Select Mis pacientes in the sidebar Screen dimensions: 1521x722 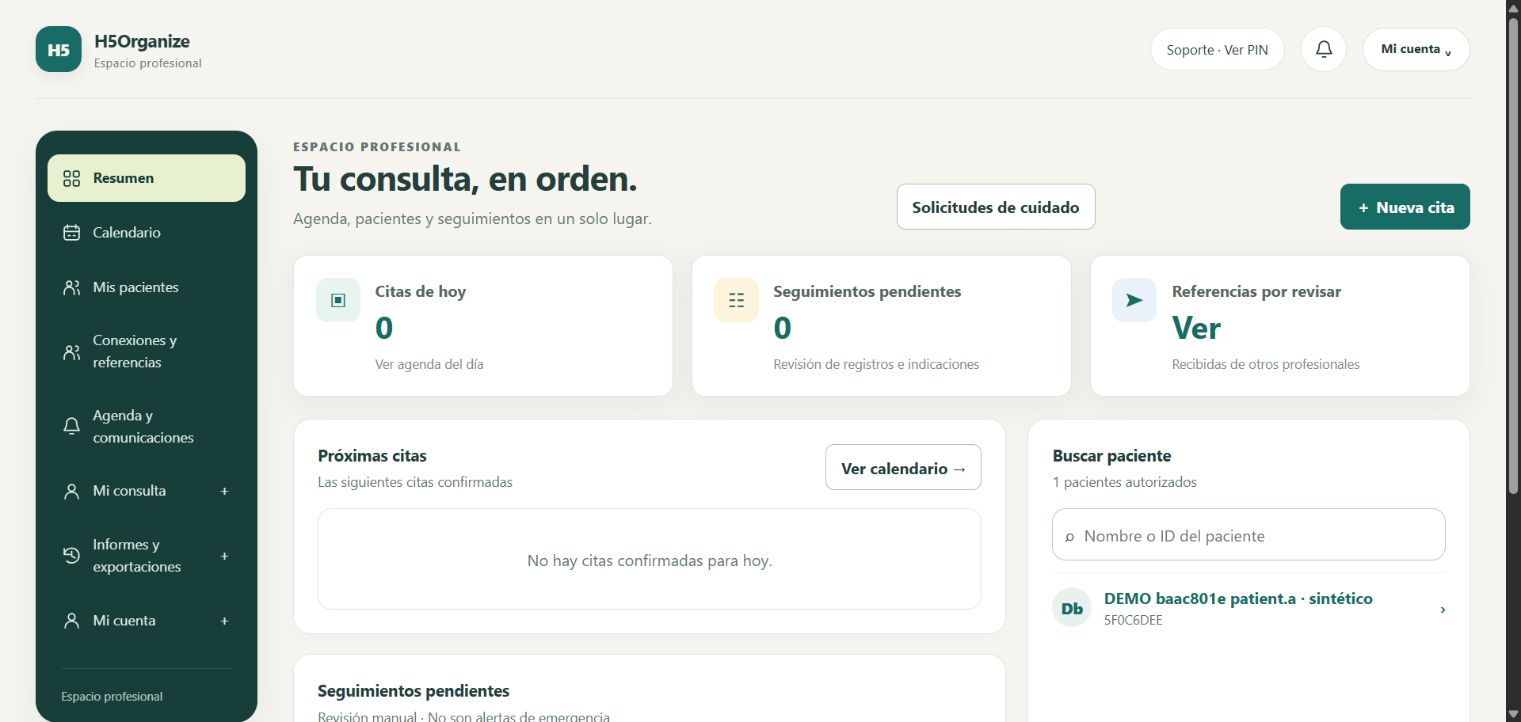click(x=146, y=288)
